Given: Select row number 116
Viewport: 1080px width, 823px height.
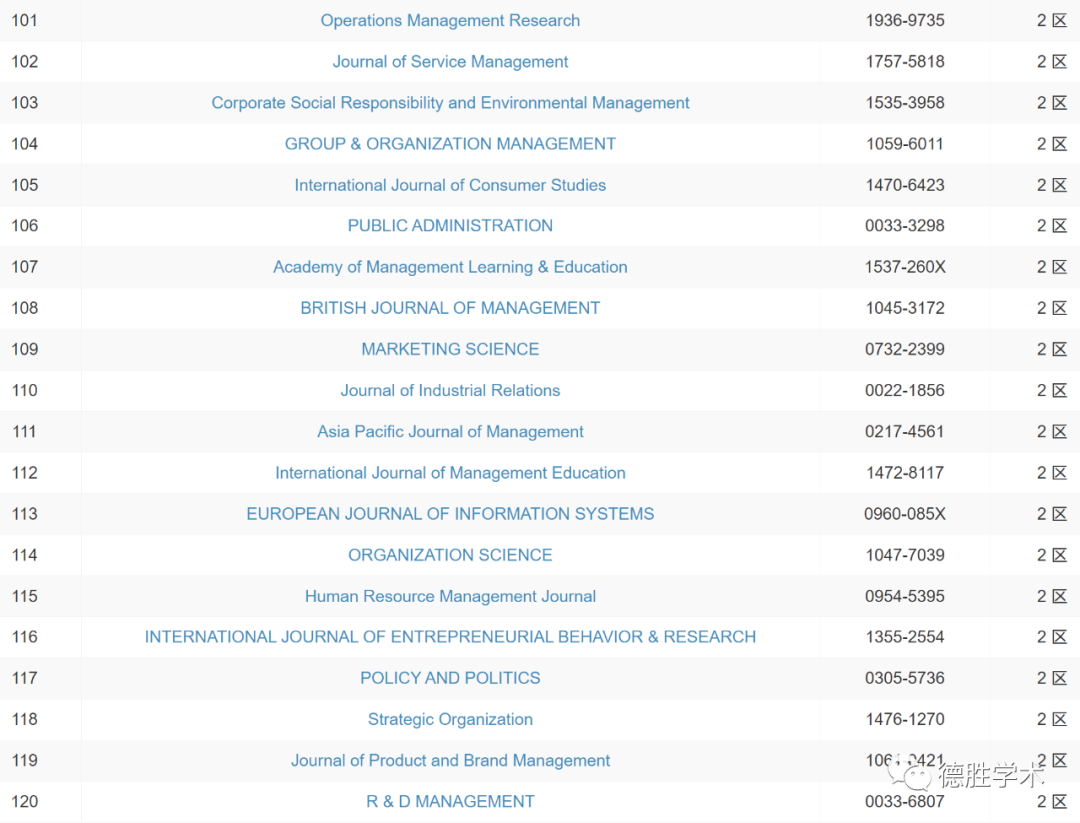Looking at the screenshot, I should (25, 637).
